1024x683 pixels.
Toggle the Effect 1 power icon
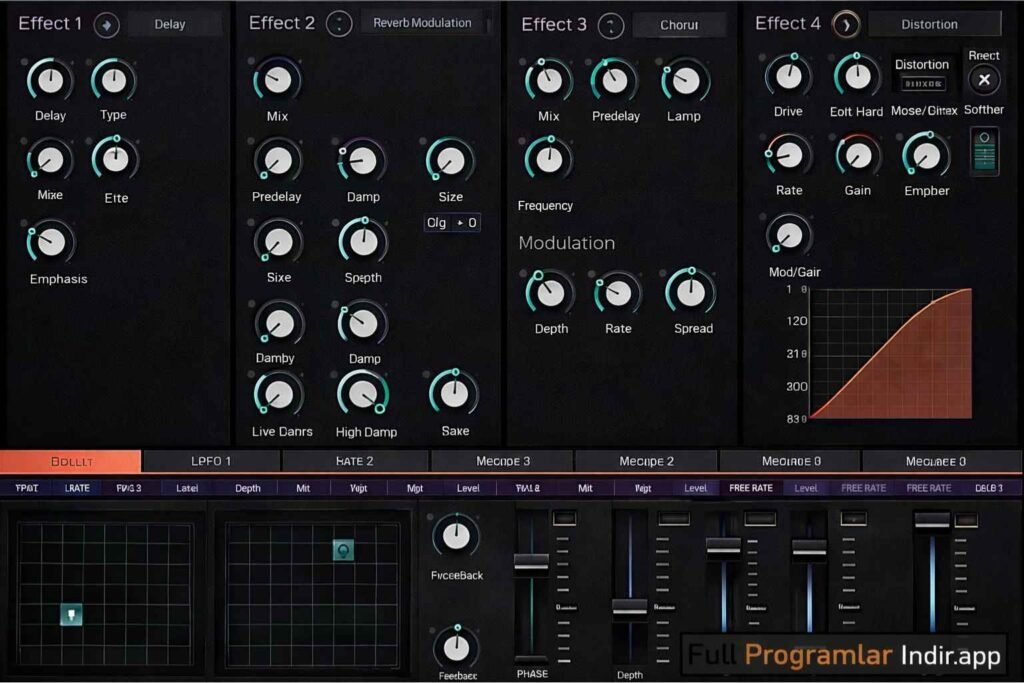point(109,23)
